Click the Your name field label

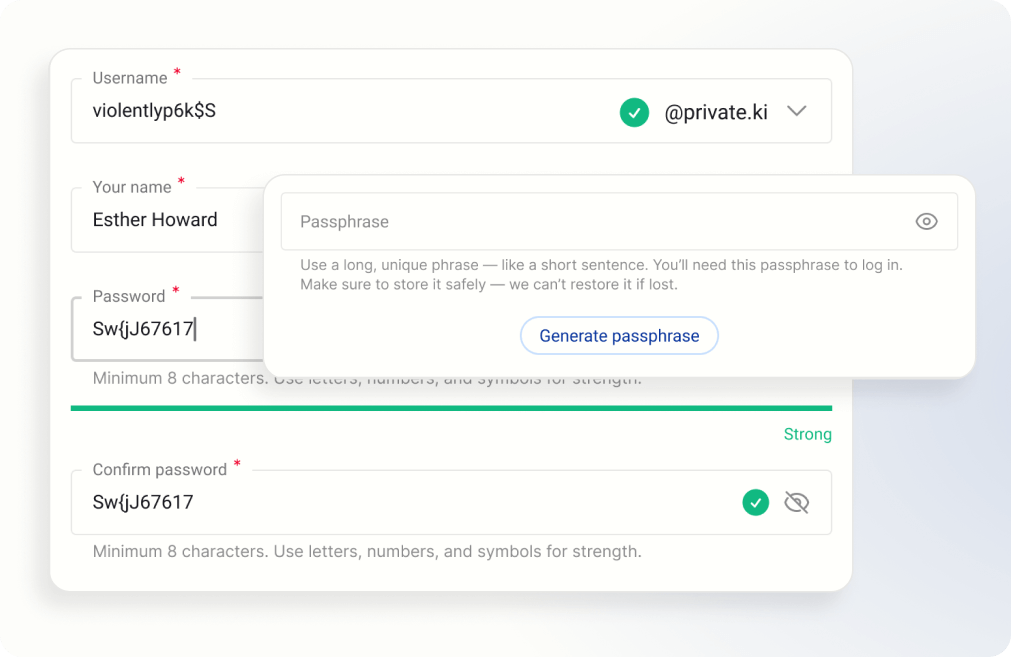(x=131, y=187)
